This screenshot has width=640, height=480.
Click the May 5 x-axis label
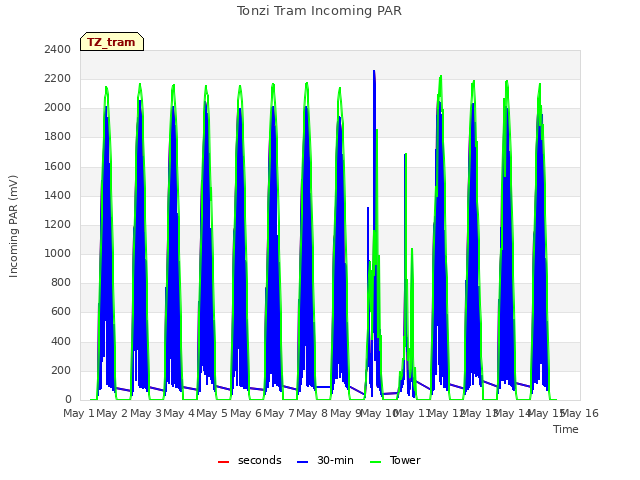coord(212,413)
